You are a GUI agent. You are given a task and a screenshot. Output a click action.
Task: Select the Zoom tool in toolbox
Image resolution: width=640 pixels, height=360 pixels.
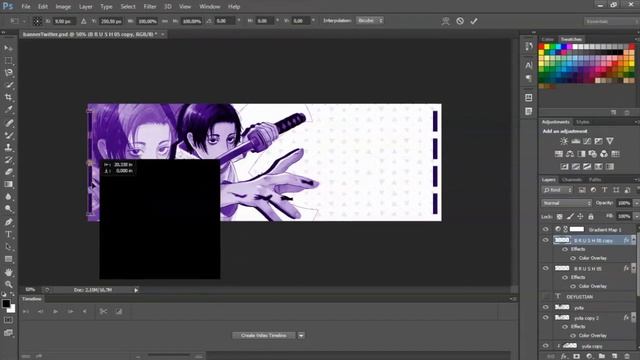tap(8, 284)
